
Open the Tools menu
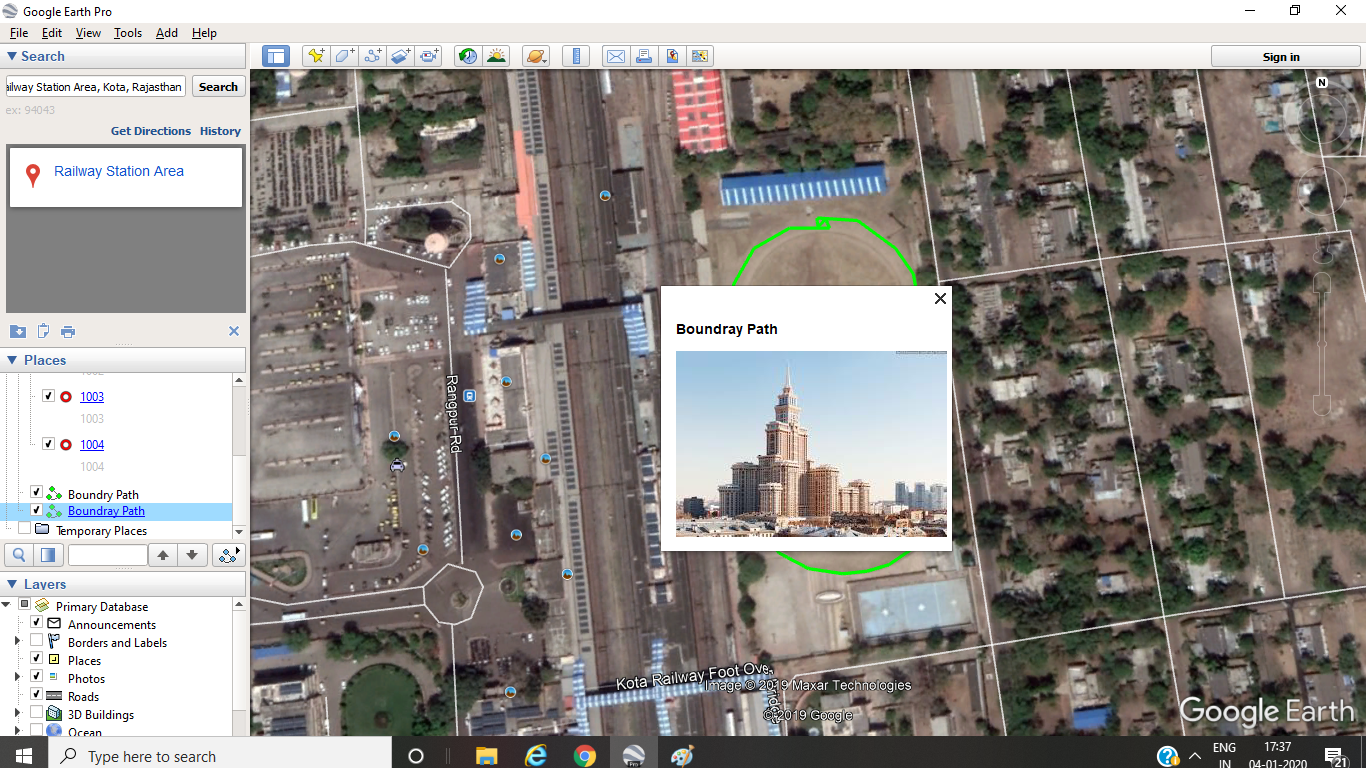[128, 33]
